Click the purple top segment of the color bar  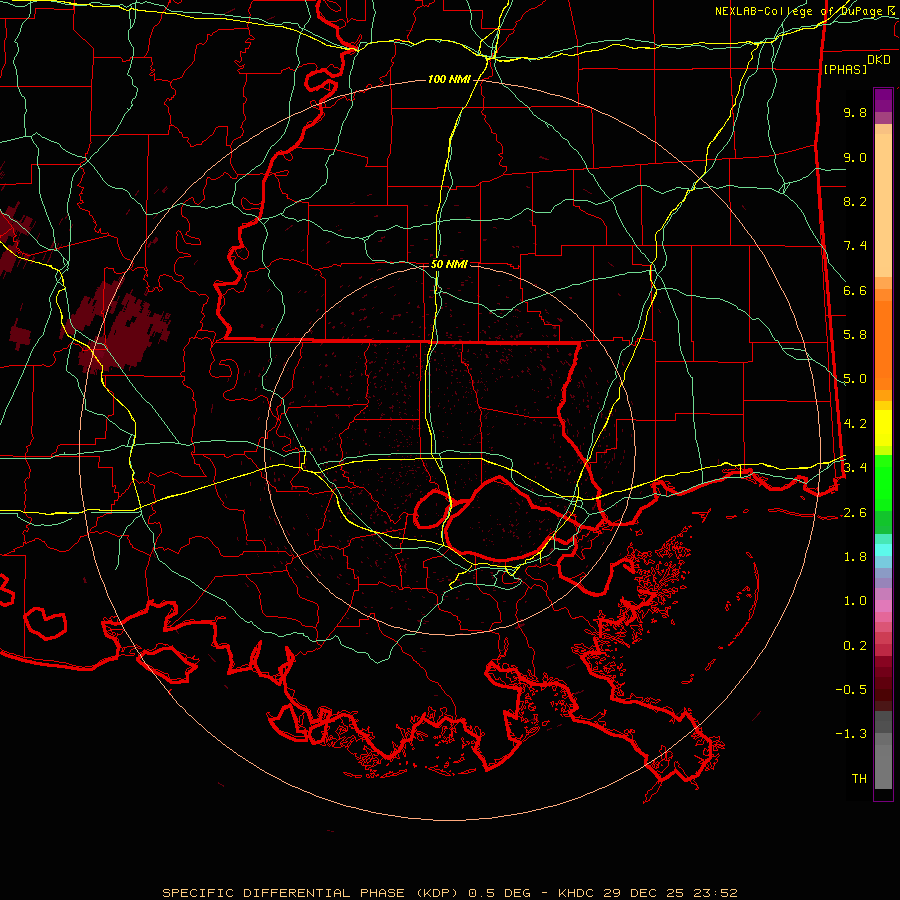click(883, 100)
